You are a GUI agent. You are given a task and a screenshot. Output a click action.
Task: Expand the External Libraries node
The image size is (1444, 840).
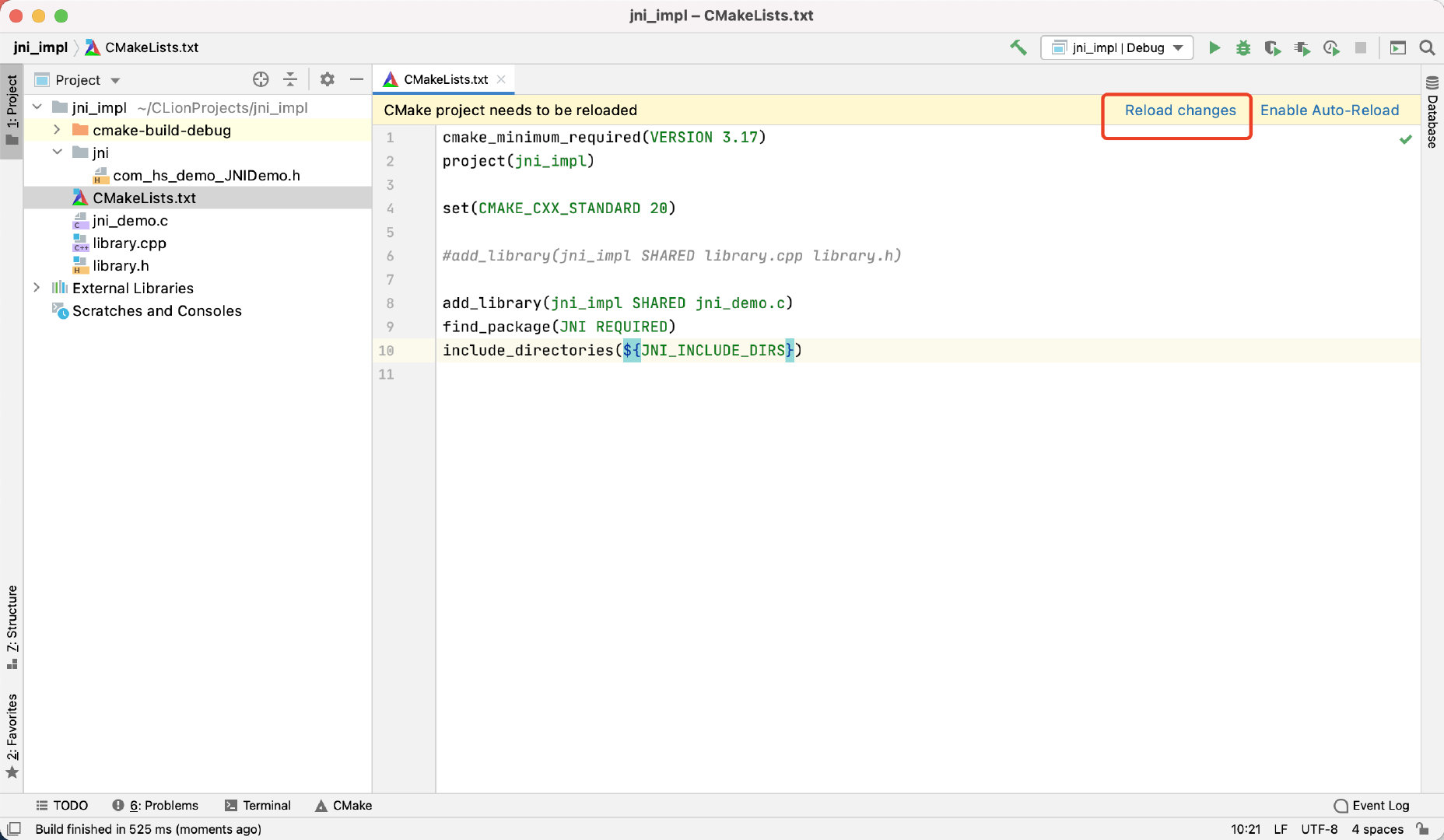click(x=37, y=287)
